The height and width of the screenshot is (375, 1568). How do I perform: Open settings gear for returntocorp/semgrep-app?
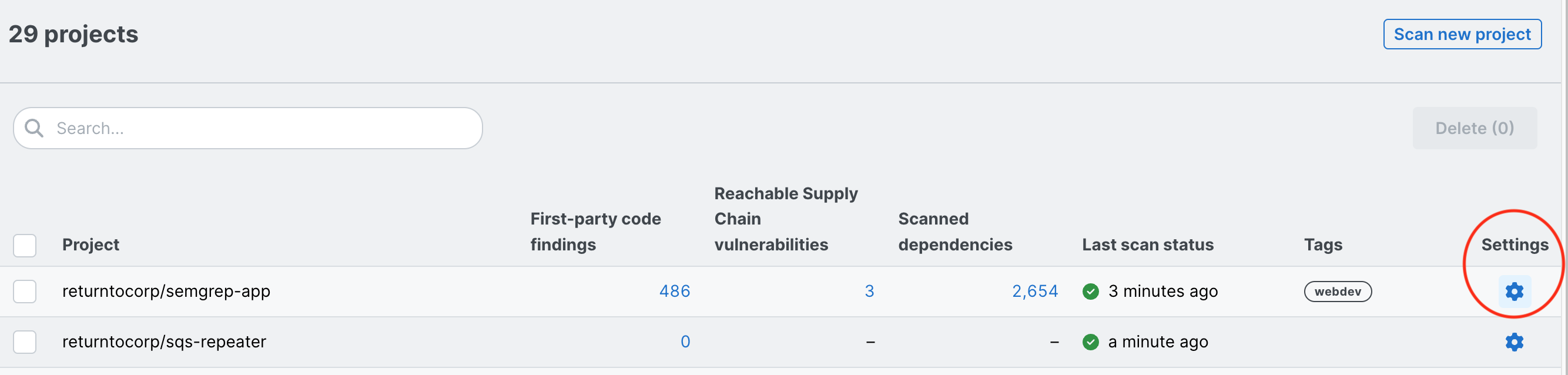pyautogui.click(x=1514, y=292)
